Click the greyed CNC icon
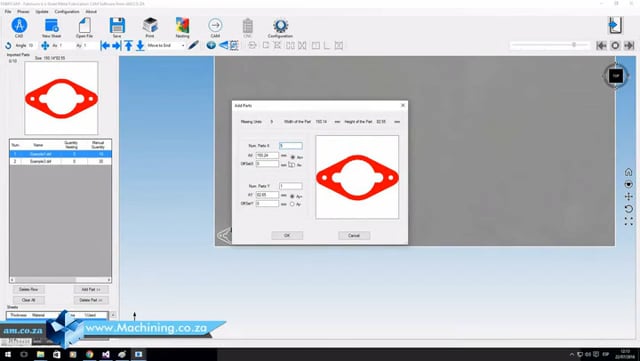640x361 pixels. (x=248, y=26)
